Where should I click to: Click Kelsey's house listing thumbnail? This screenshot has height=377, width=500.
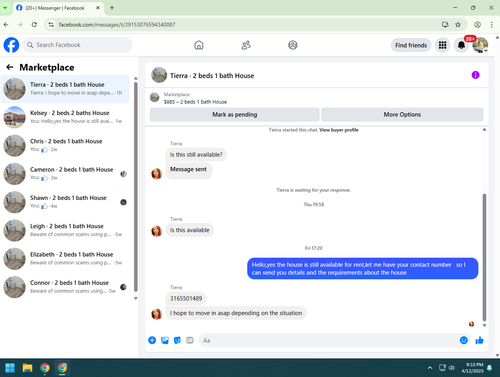coord(14,117)
